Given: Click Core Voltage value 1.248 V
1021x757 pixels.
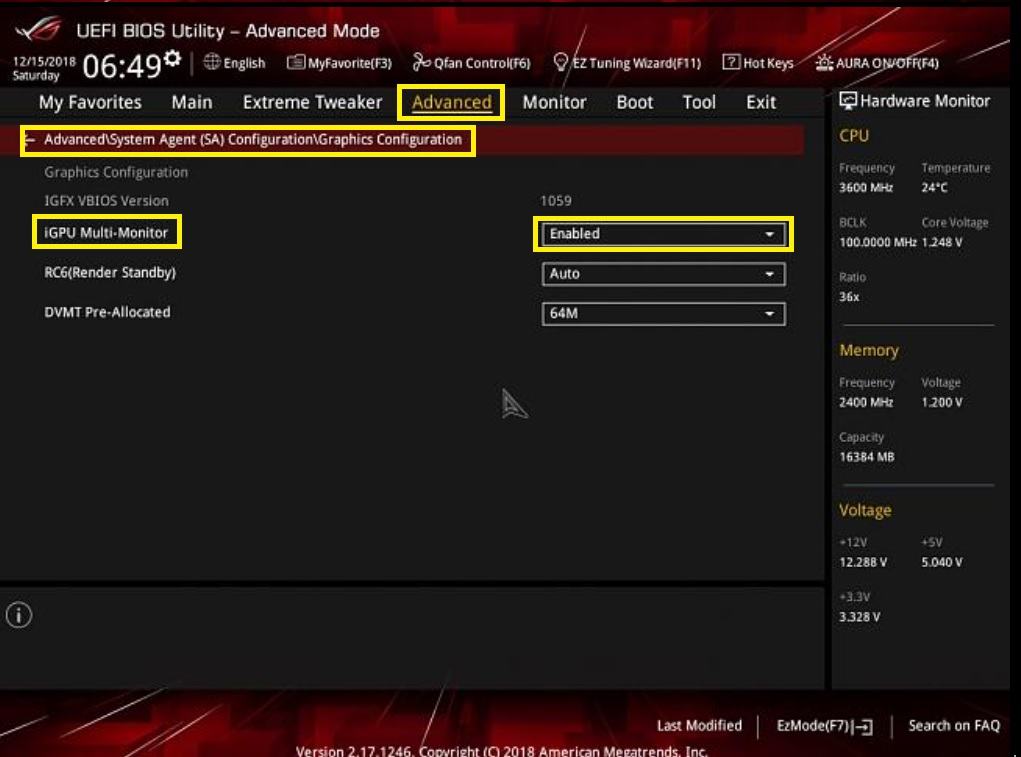Looking at the screenshot, I should click(x=942, y=242).
